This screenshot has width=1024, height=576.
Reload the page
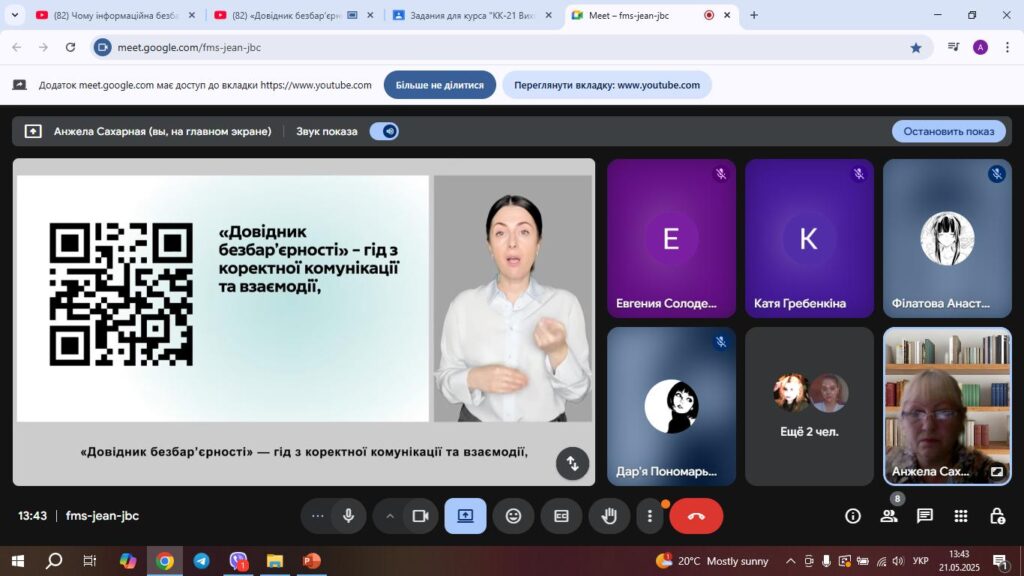tap(71, 47)
